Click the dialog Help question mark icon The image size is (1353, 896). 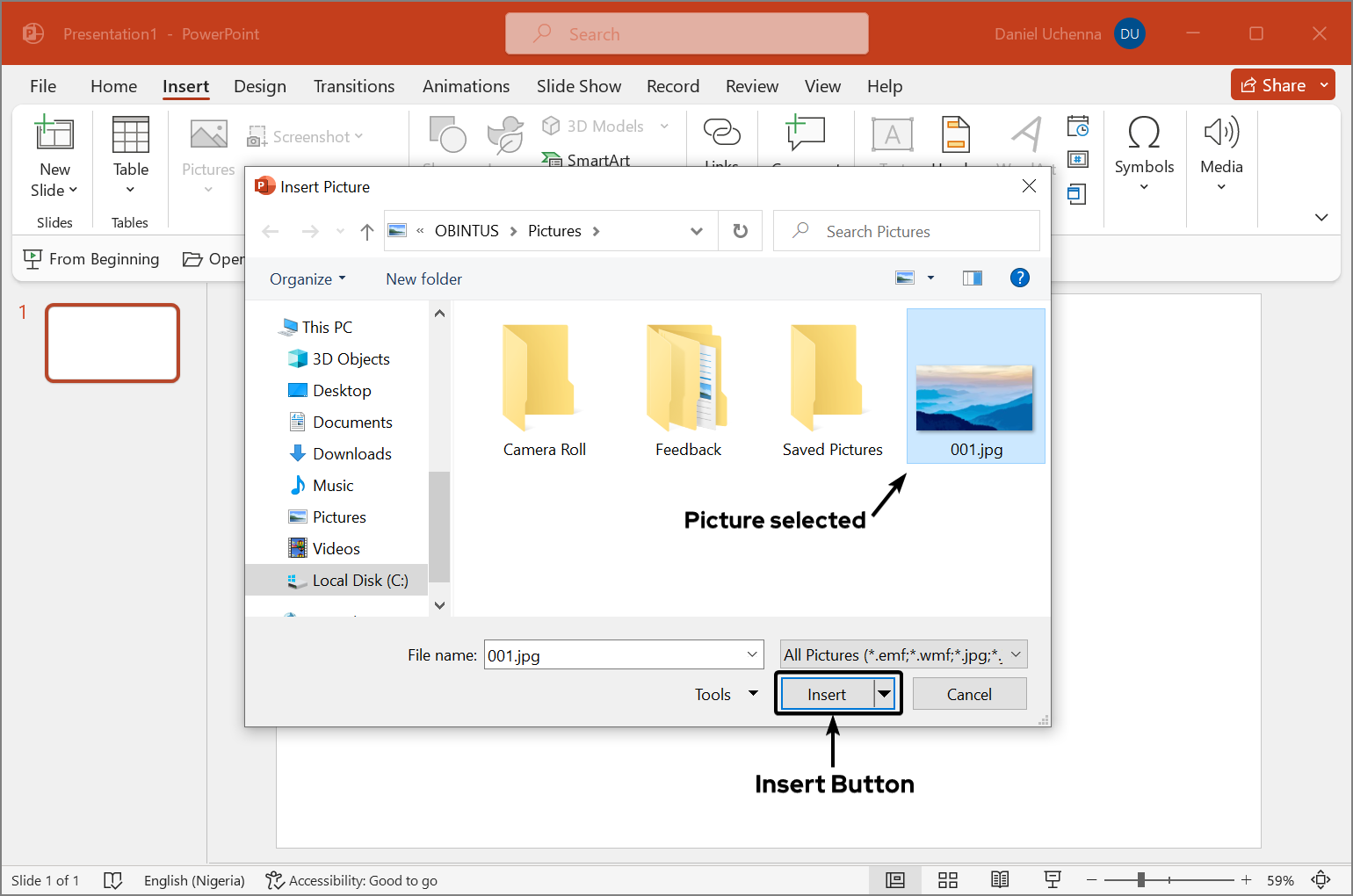(x=1019, y=278)
